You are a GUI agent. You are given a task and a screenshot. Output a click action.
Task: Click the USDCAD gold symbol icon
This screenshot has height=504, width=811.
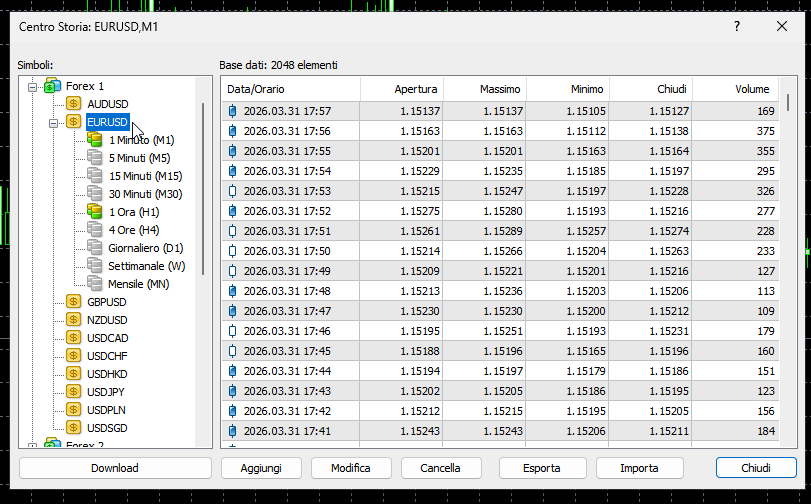click(73, 337)
